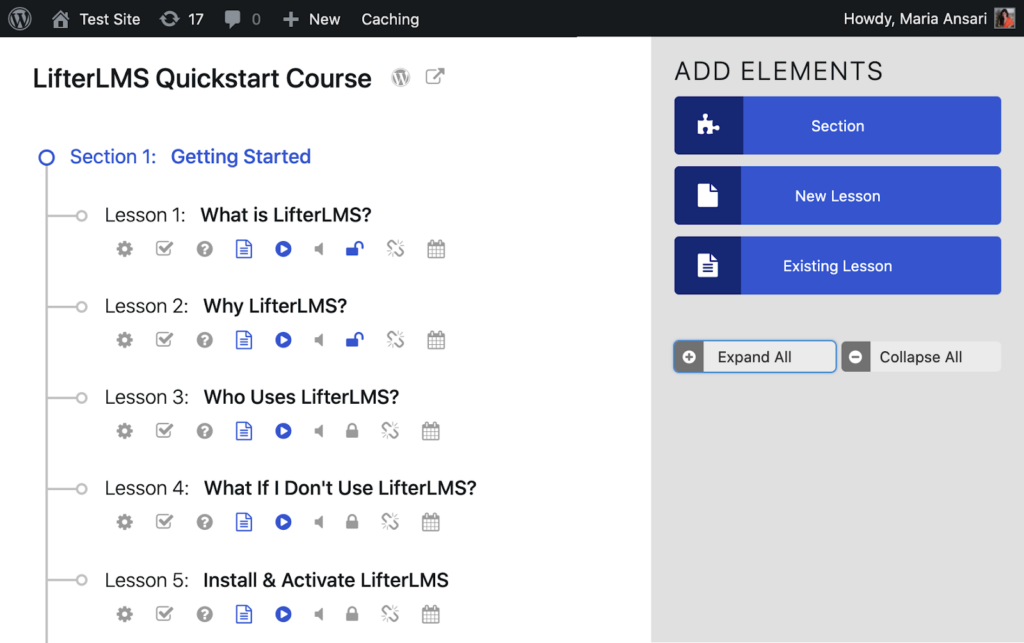The image size is (1024, 643).
Task: Open settings gear for Lesson 5
Action: 125,614
